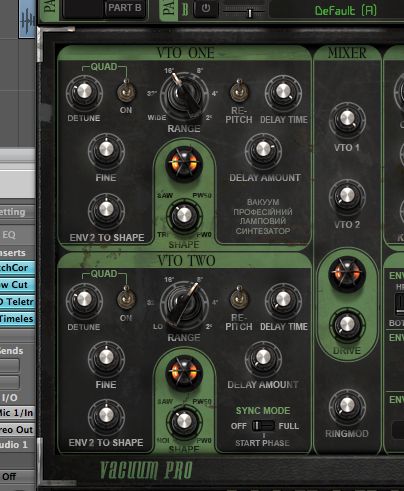The width and height of the screenshot is (404, 491).
Task: Click the Mixer Drive knob
Action: [x=347, y=325]
